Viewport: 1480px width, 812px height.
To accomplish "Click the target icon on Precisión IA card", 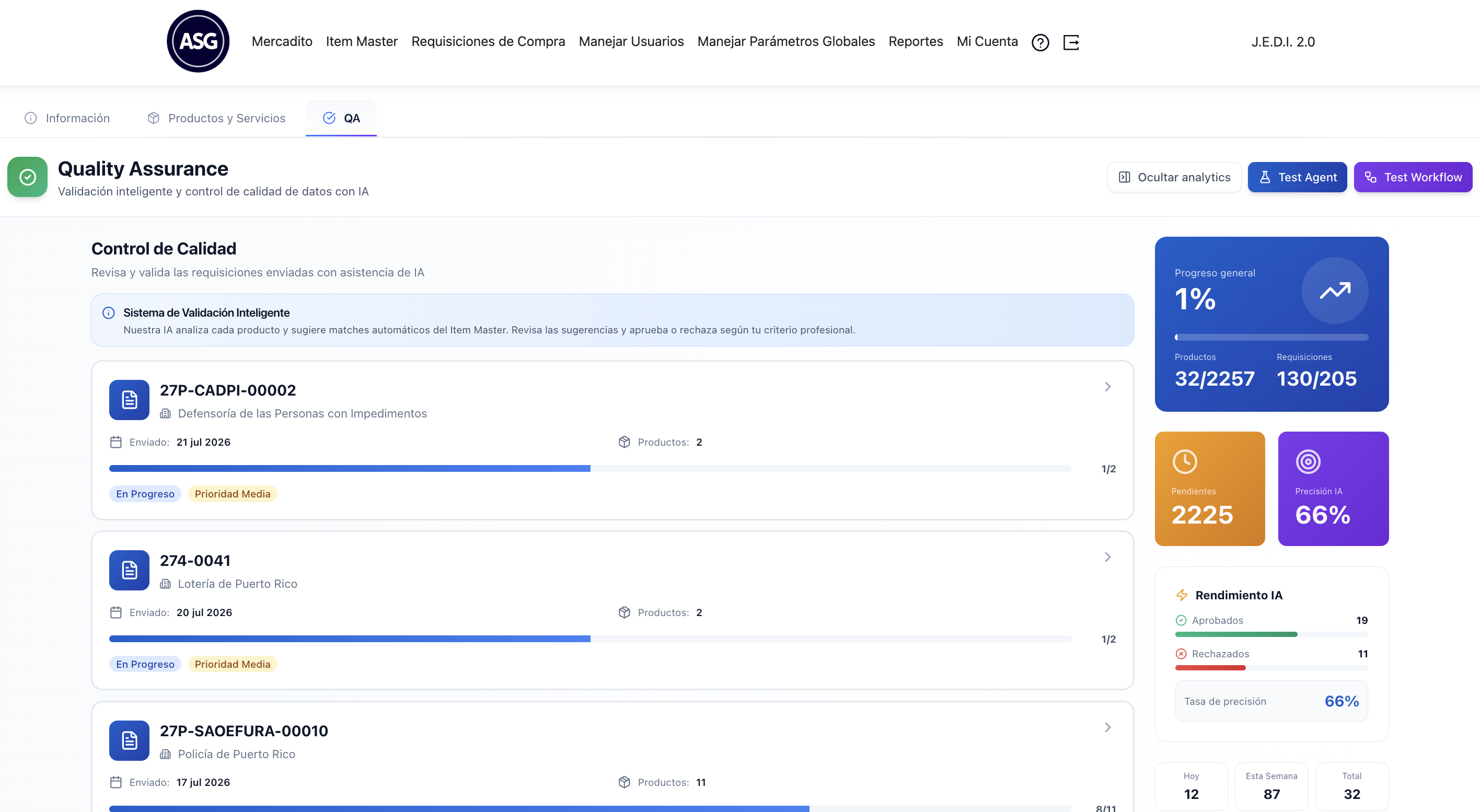I will [x=1308, y=462].
